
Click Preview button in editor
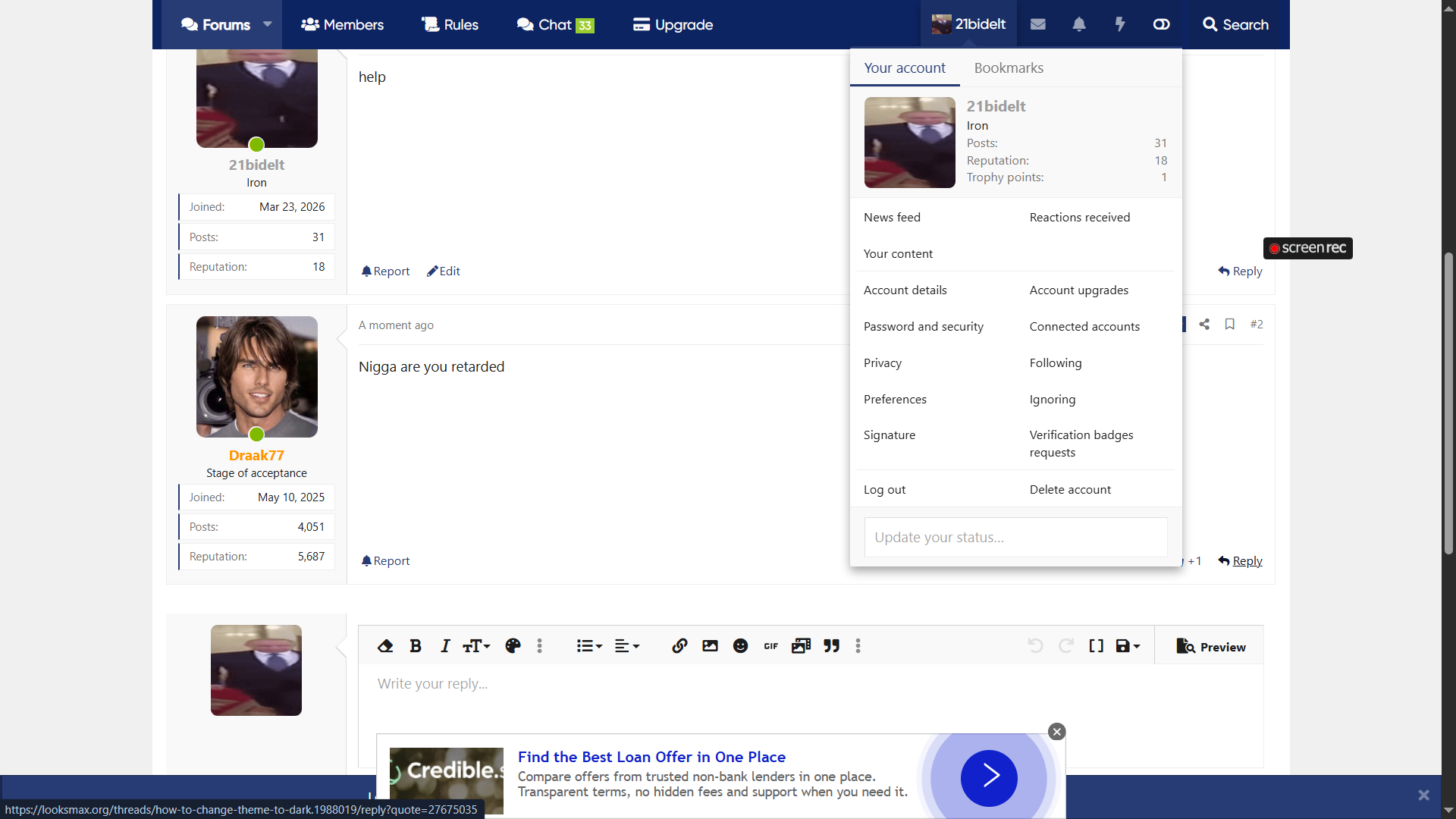1211,647
